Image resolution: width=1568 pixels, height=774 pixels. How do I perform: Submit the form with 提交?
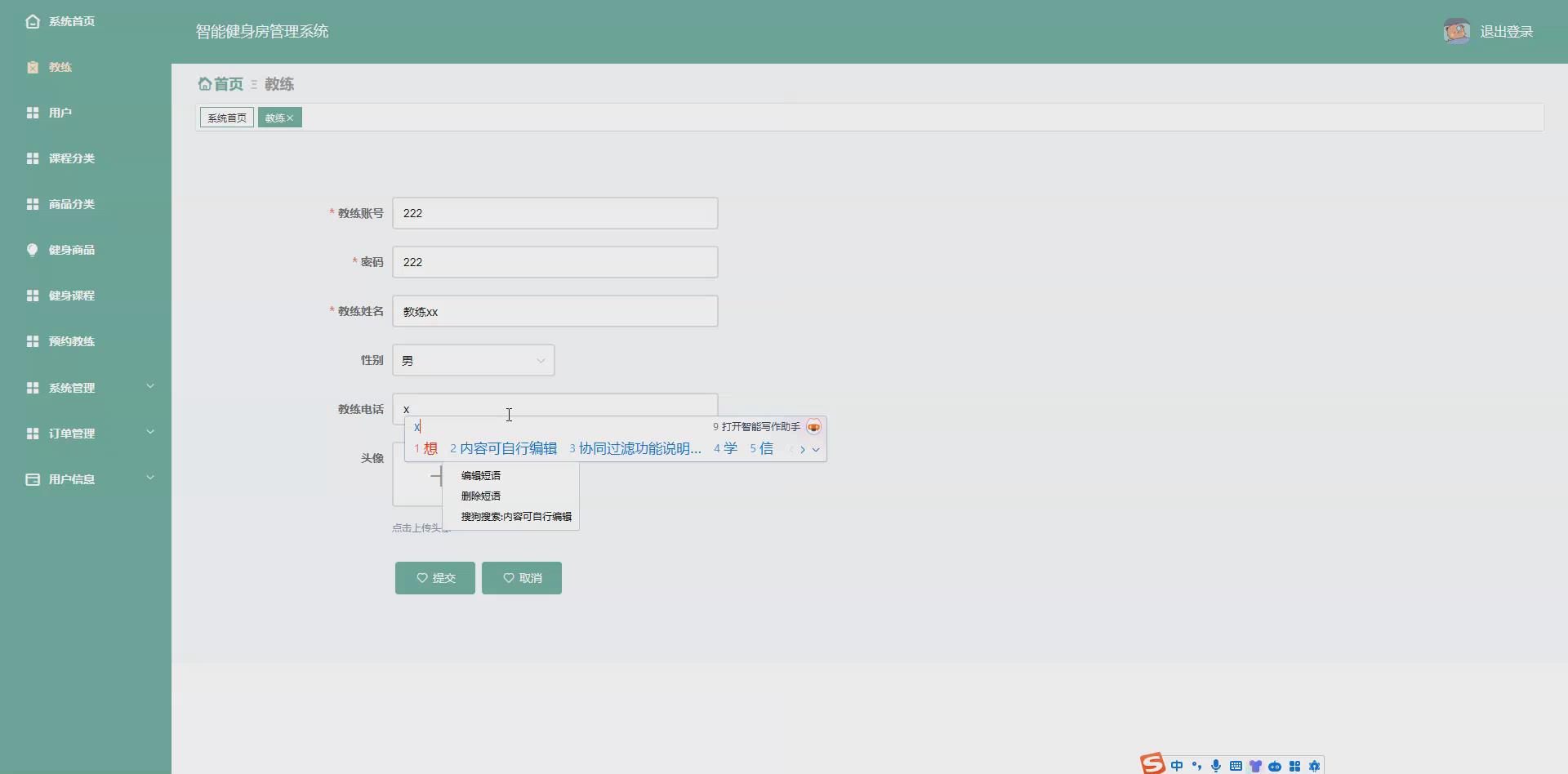[x=435, y=578]
